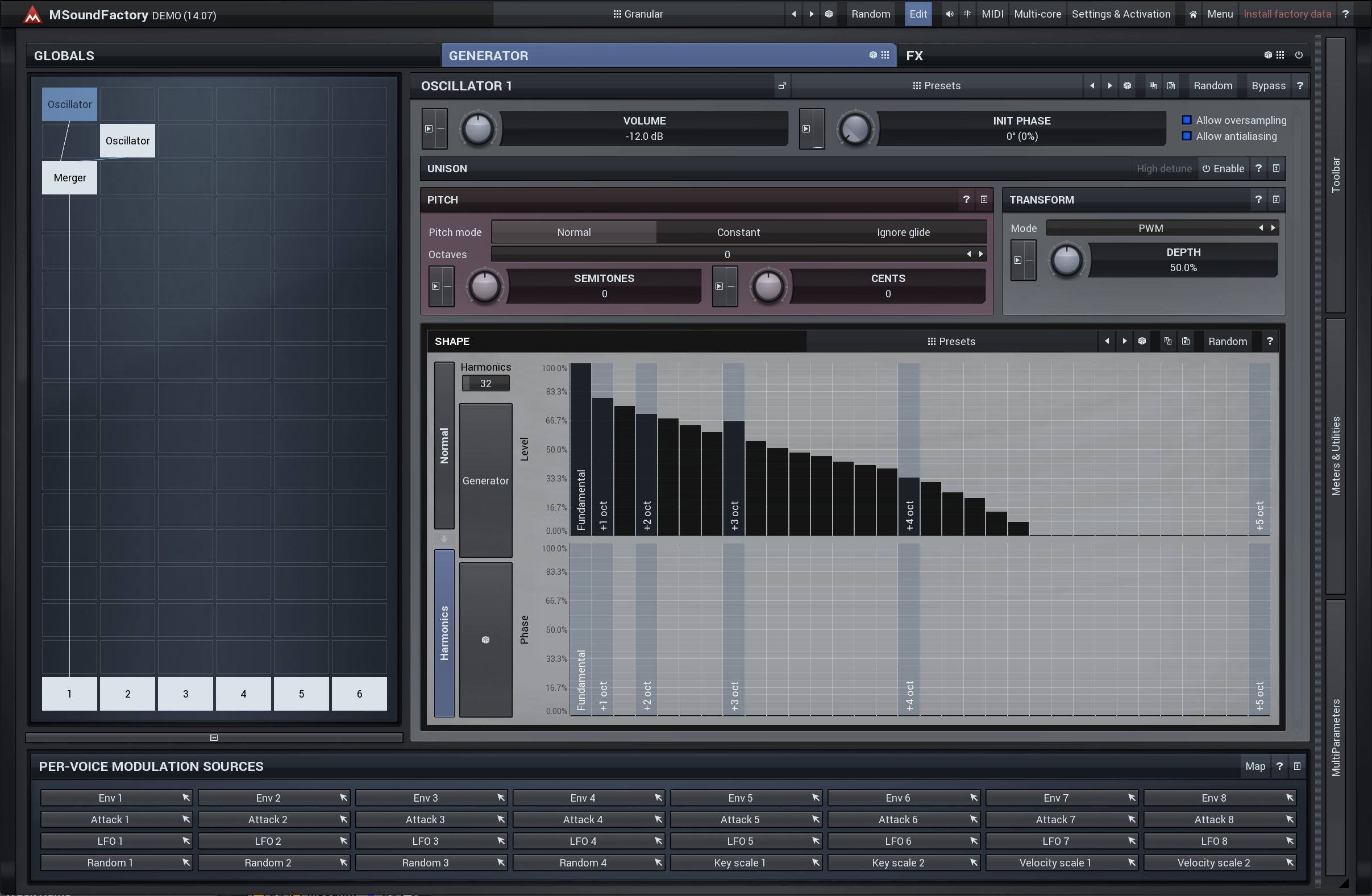Click the paste icon in Oscillator 1 header
Viewport: 1372px width, 896px height.
coord(1171,85)
